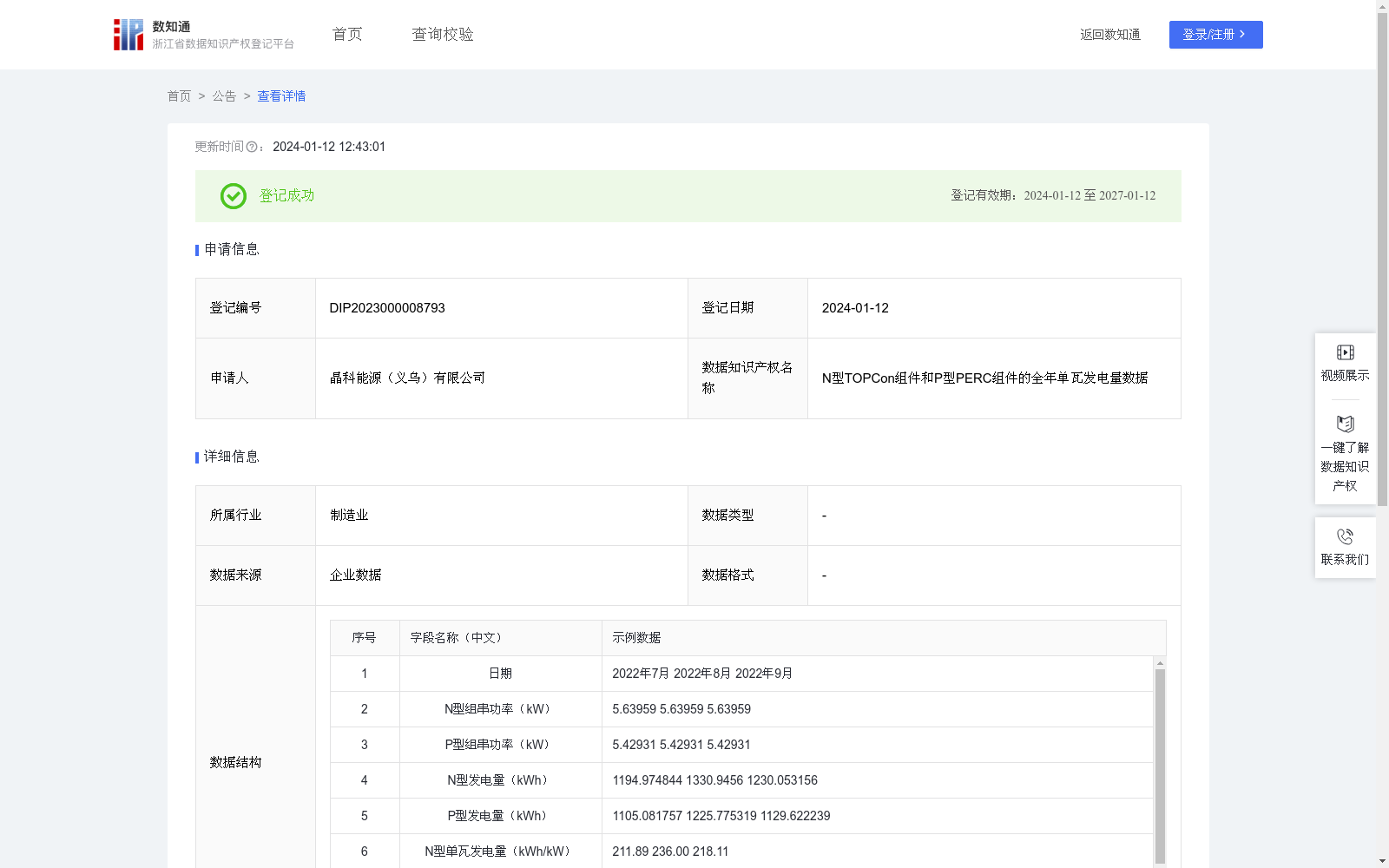Click the help icon beside 更新时间
The height and width of the screenshot is (868, 1389).
coord(252,148)
